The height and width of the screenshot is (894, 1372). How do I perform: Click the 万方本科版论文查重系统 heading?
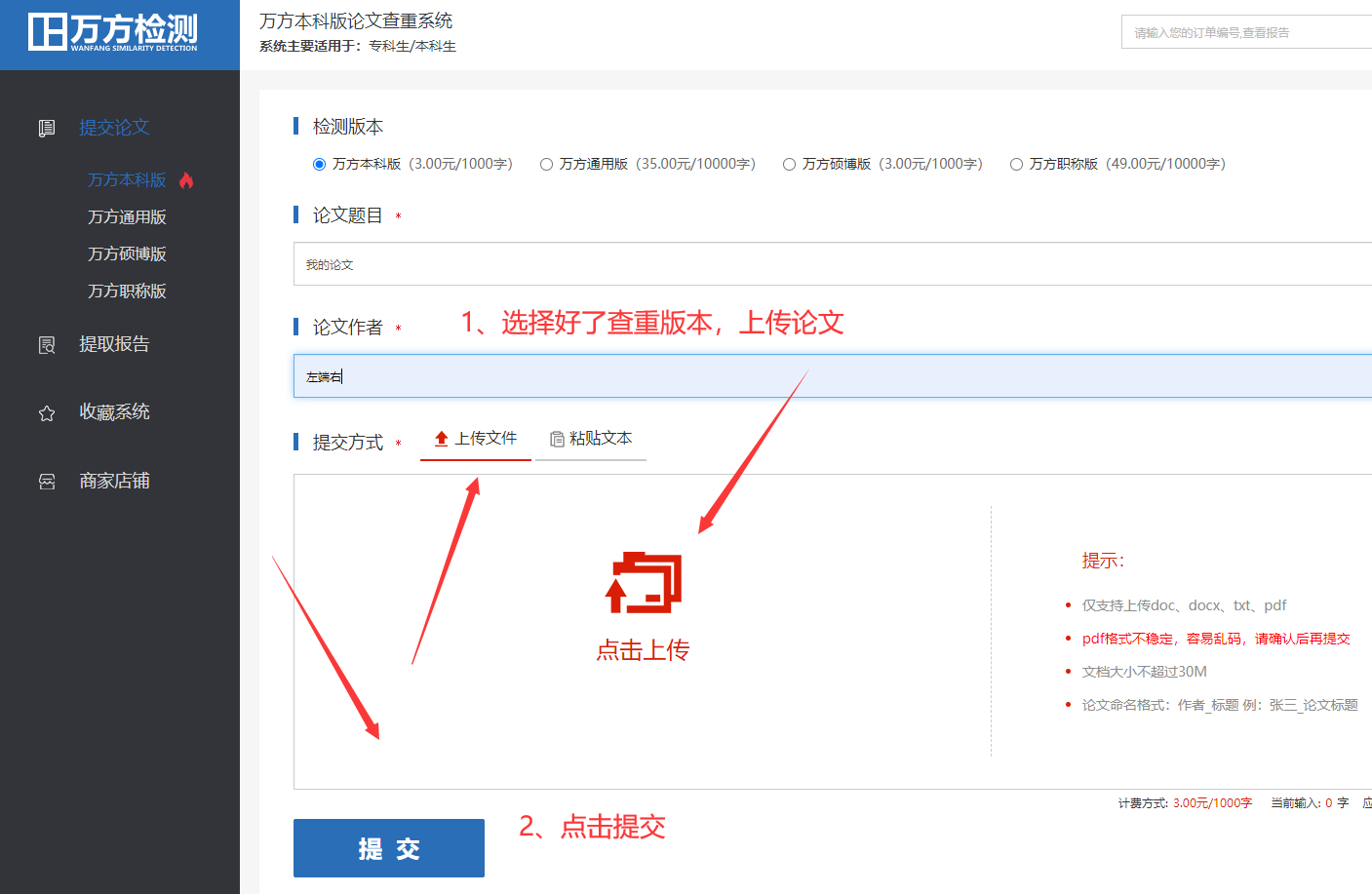tap(356, 20)
